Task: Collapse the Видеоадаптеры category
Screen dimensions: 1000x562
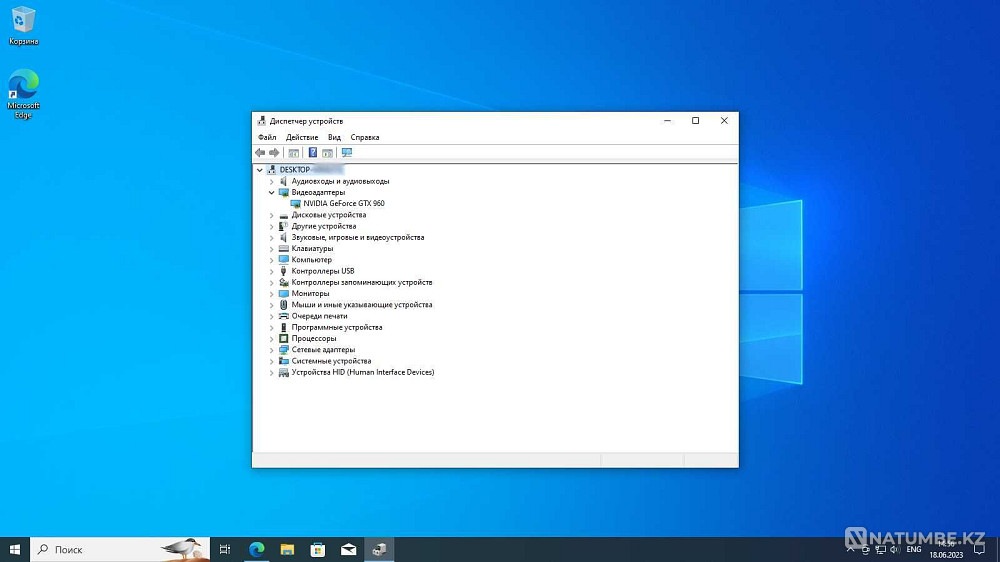Action: point(272,193)
